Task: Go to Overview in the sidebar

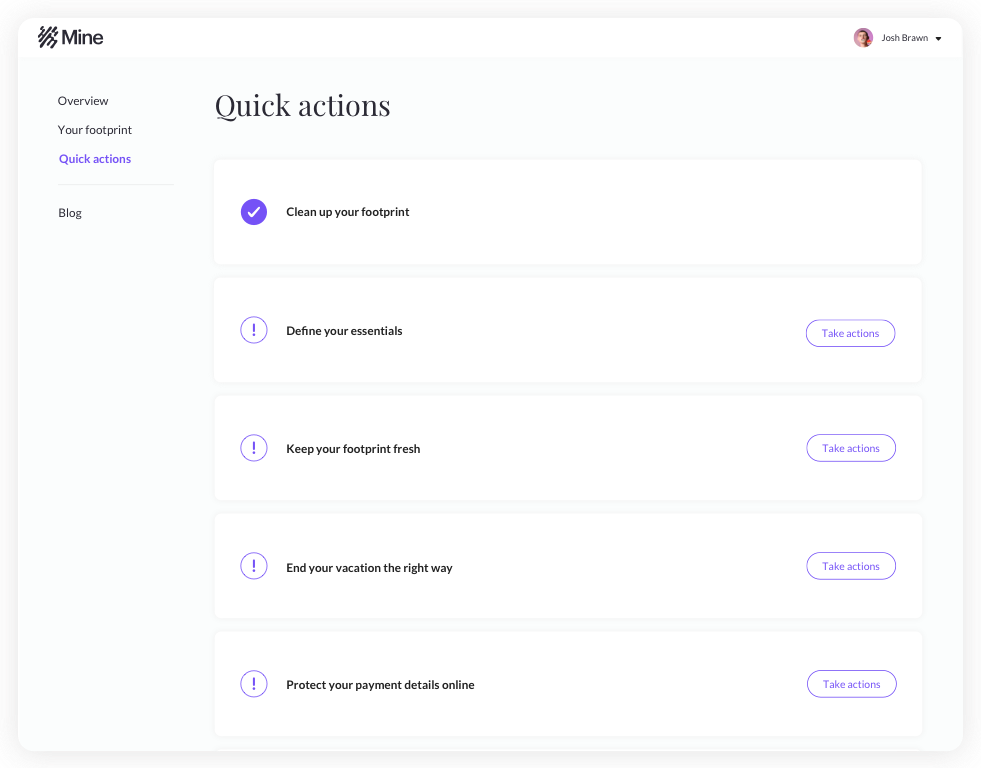Action: pos(83,101)
